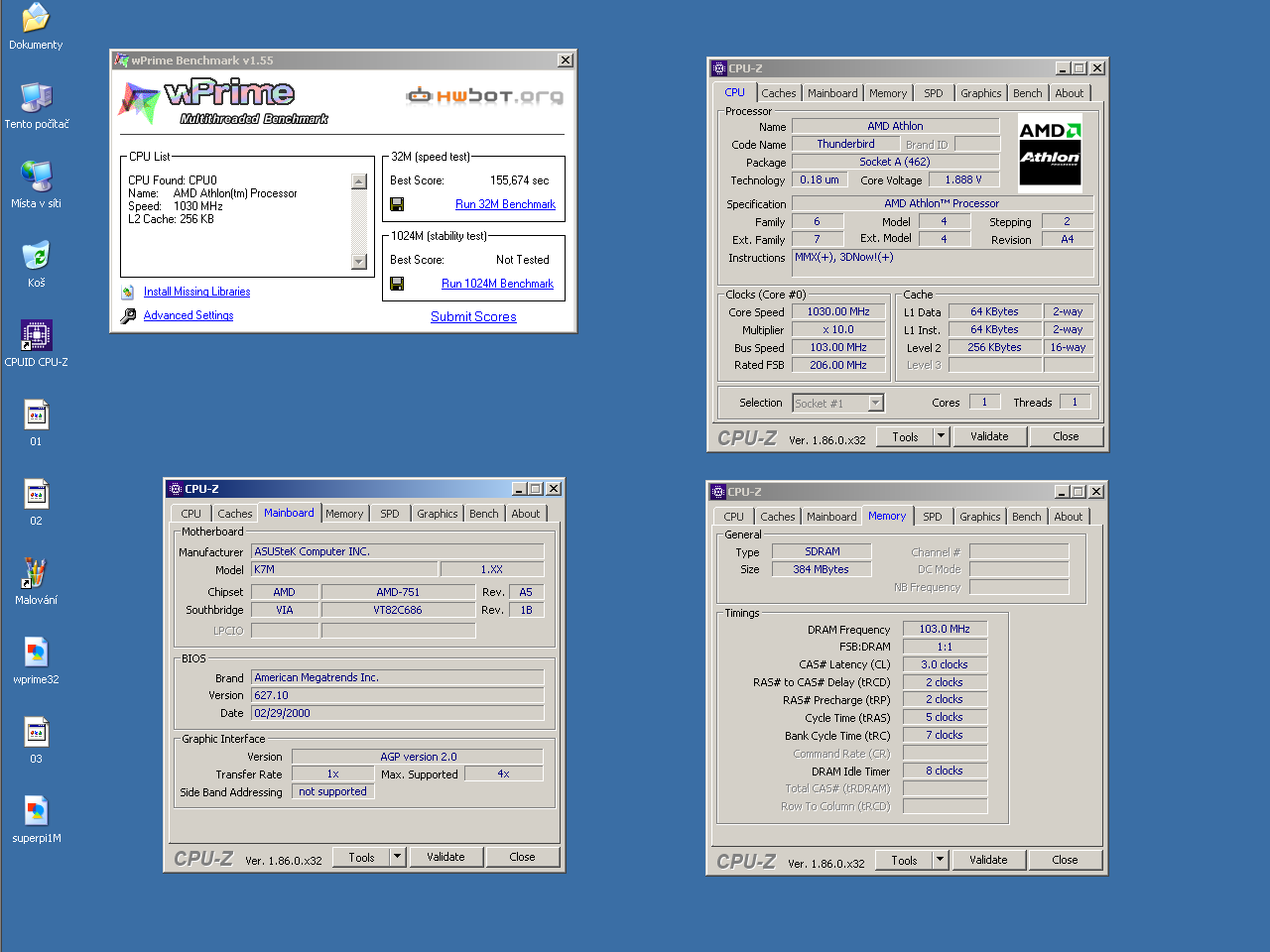Viewport: 1270px width, 952px height.
Task: Click Close button in Memory window
Action: point(1065,860)
